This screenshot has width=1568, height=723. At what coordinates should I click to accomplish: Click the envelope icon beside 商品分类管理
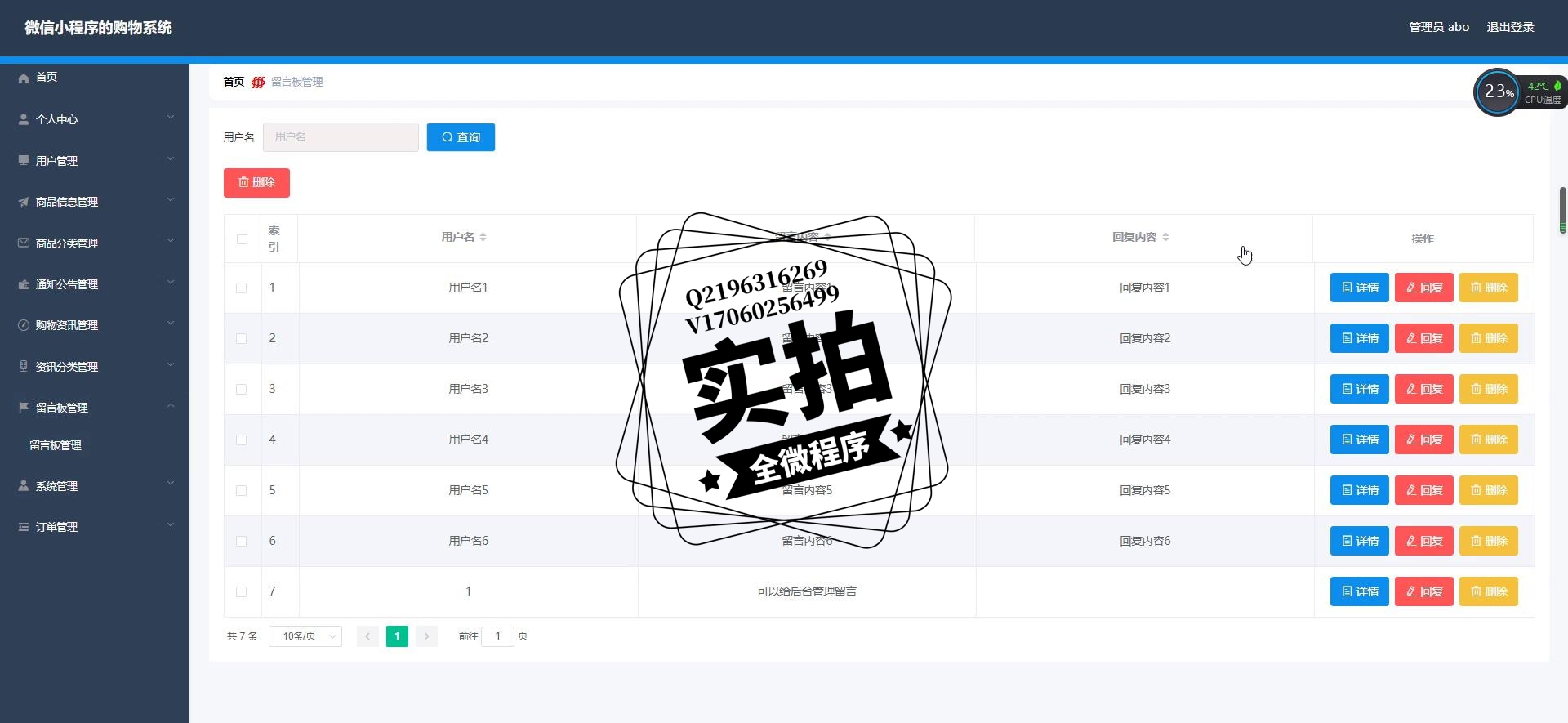pyautogui.click(x=24, y=243)
